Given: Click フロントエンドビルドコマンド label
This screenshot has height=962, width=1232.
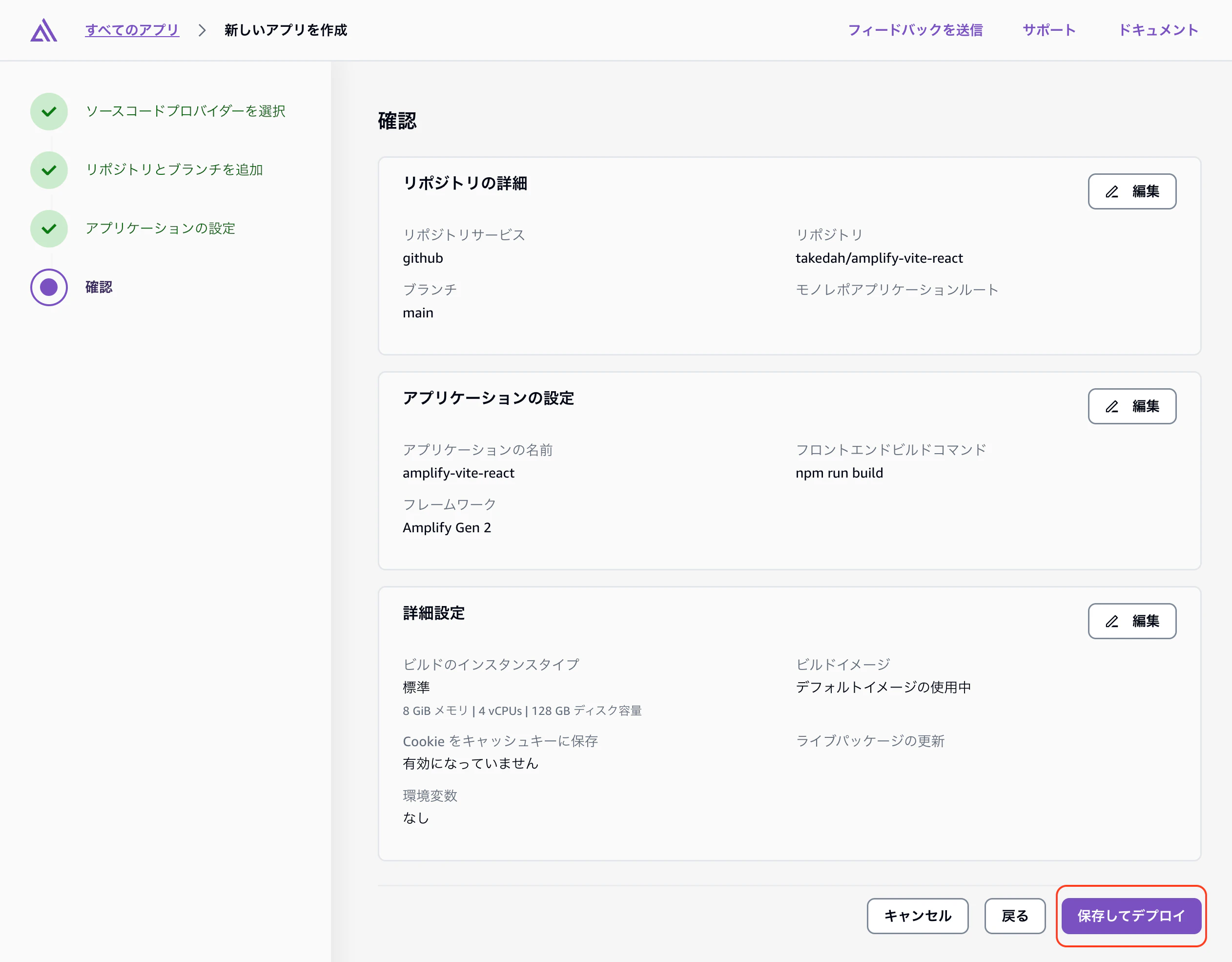Looking at the screenshot, I should tap(891, 450).
